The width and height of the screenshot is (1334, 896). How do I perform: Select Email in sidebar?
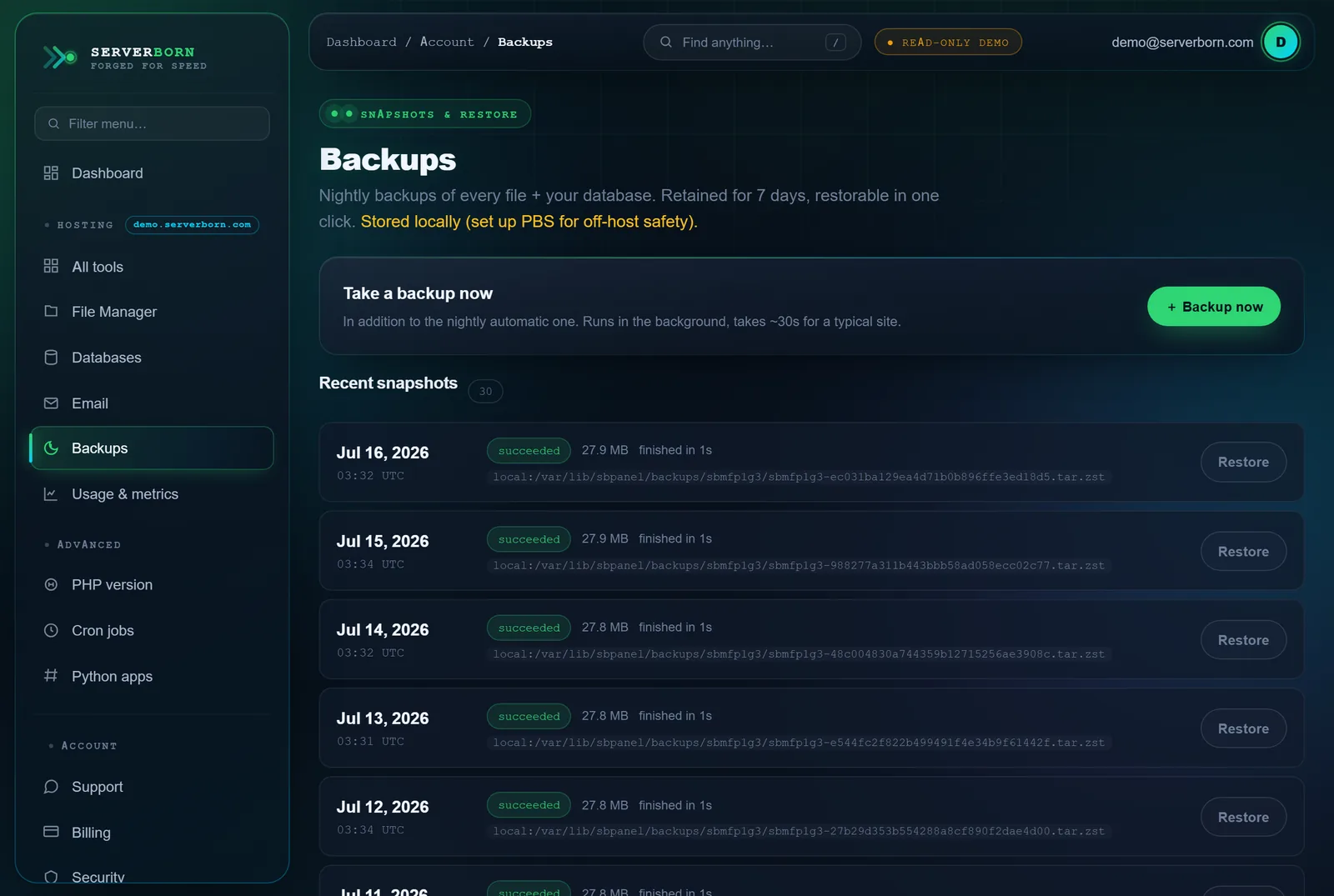click(x=151, y=403)
